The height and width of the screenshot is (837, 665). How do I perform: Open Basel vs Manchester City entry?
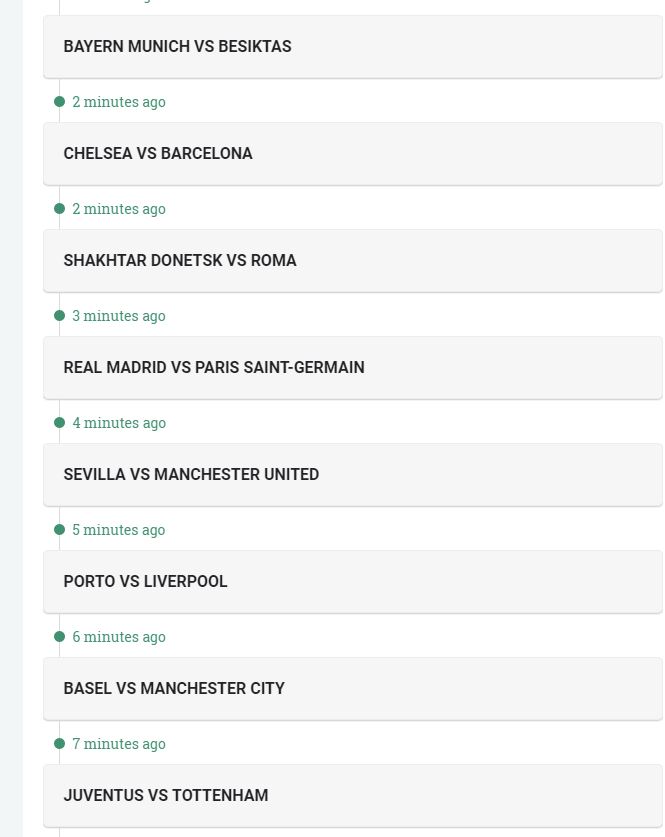coord(174,688)
